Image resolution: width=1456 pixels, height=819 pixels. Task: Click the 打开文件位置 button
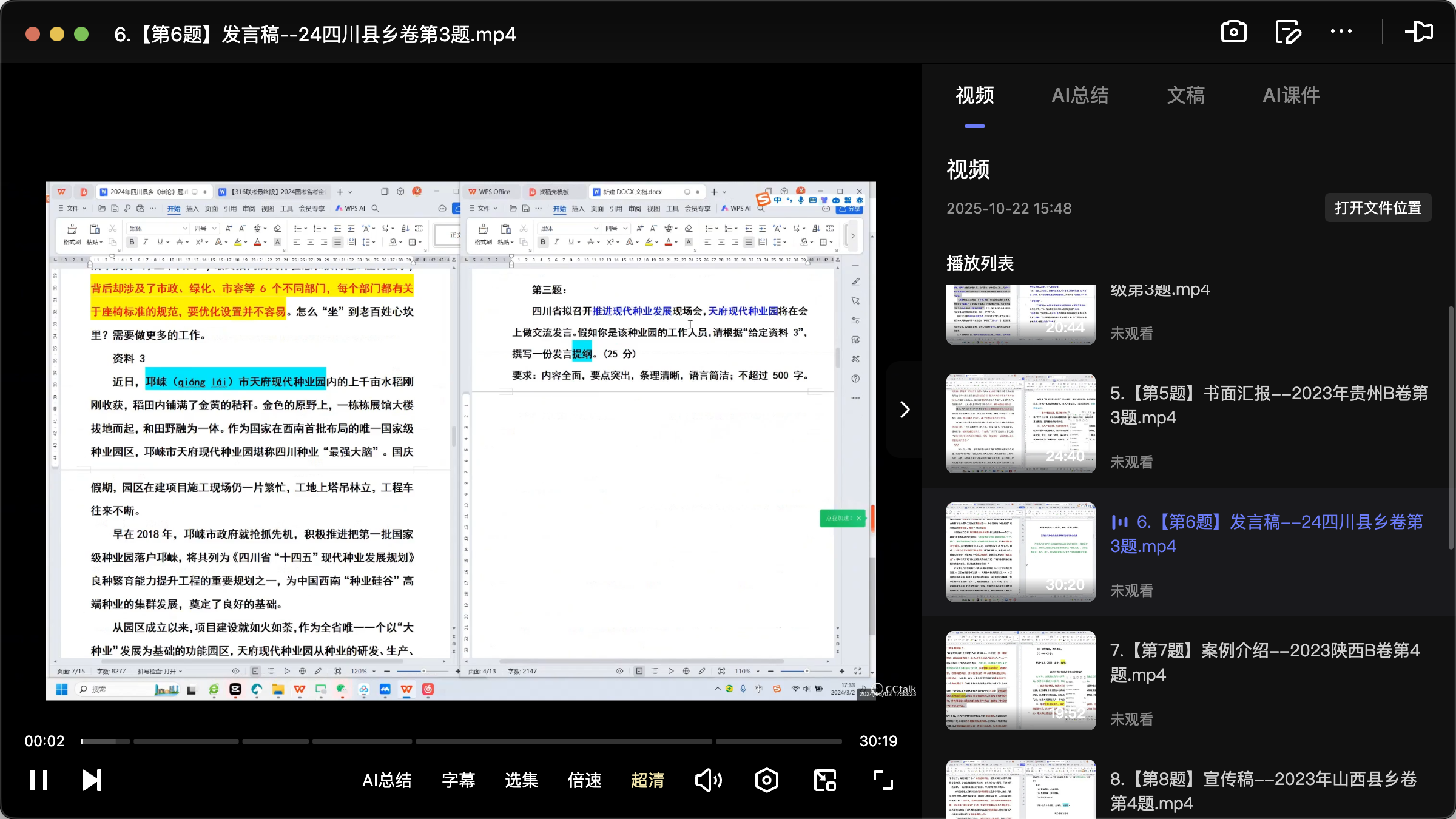[x=1378, y=207]
